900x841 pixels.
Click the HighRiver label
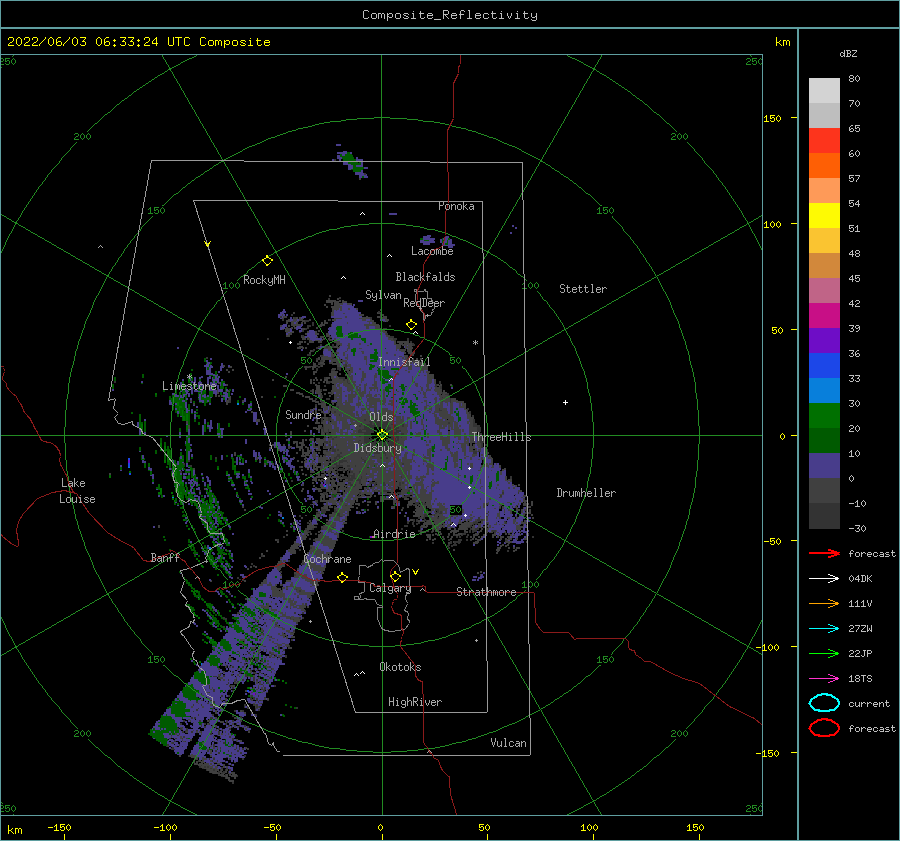415,702
